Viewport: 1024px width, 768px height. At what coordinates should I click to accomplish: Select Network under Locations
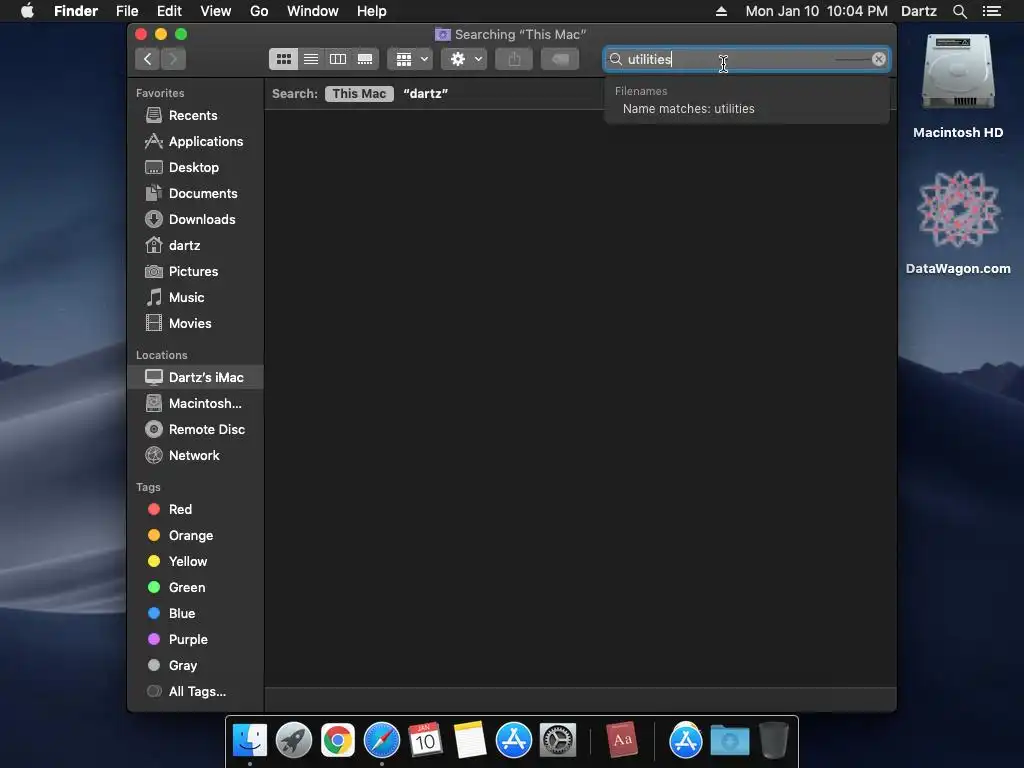(195, 456)
